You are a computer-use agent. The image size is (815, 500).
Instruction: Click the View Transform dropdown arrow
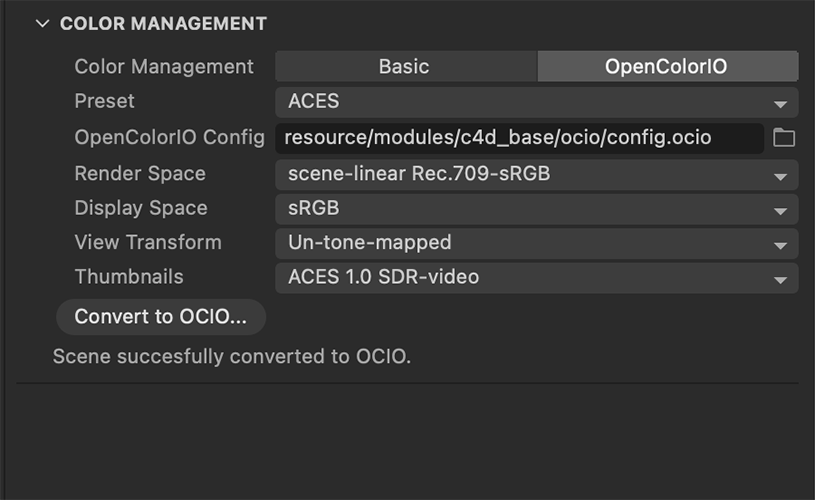780,246
